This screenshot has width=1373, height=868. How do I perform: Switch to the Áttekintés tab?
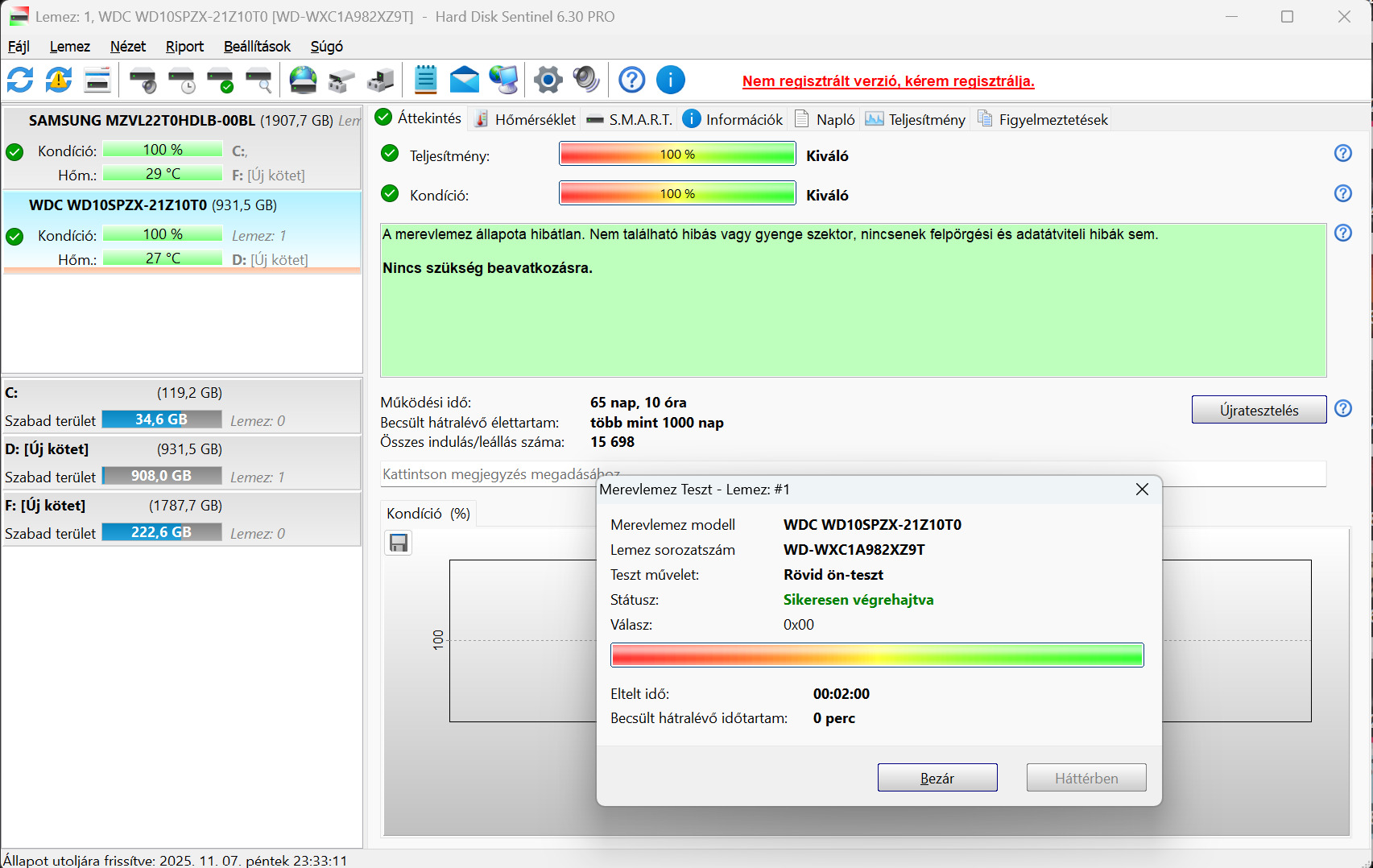pyautogui.click(x=419, y=118)
